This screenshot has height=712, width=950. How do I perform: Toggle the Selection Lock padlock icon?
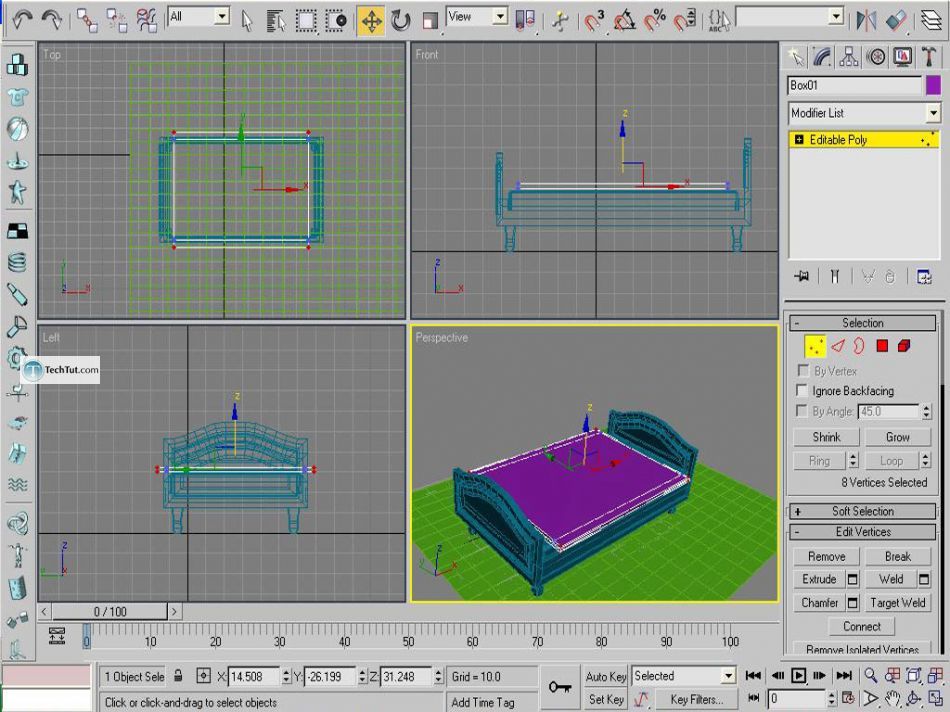[178, 676]
